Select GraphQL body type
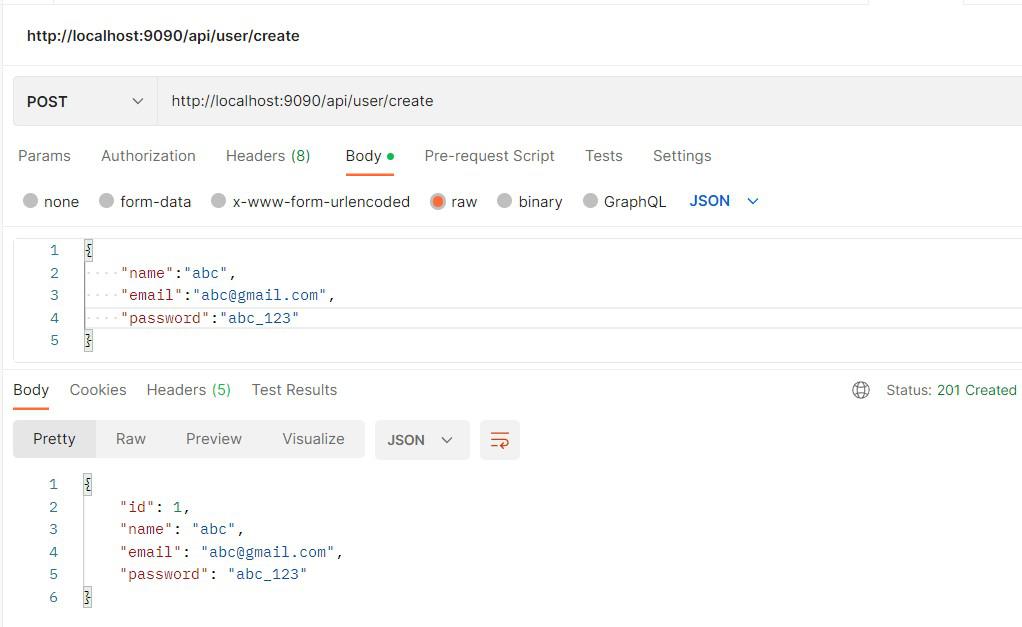Image resolution: width=1022 pixels, height=627 pixels. coord(591,201)
